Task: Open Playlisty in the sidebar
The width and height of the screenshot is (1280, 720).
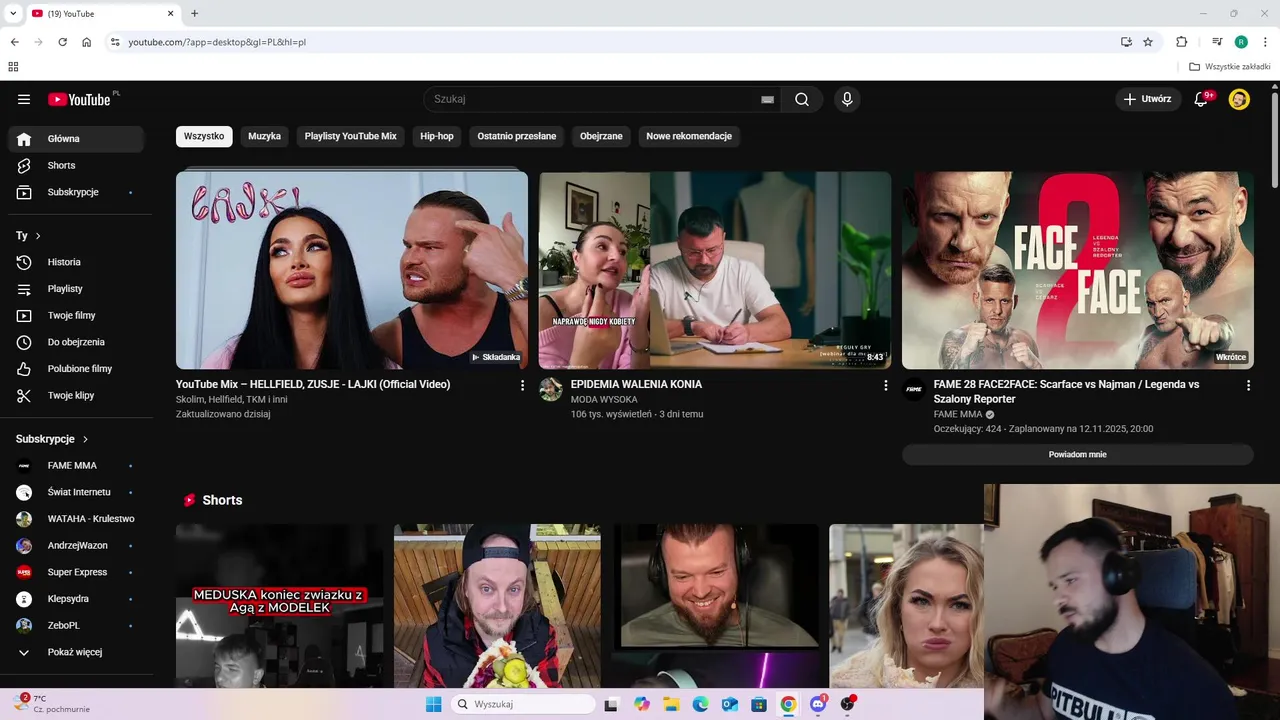Action: [76, 289]
